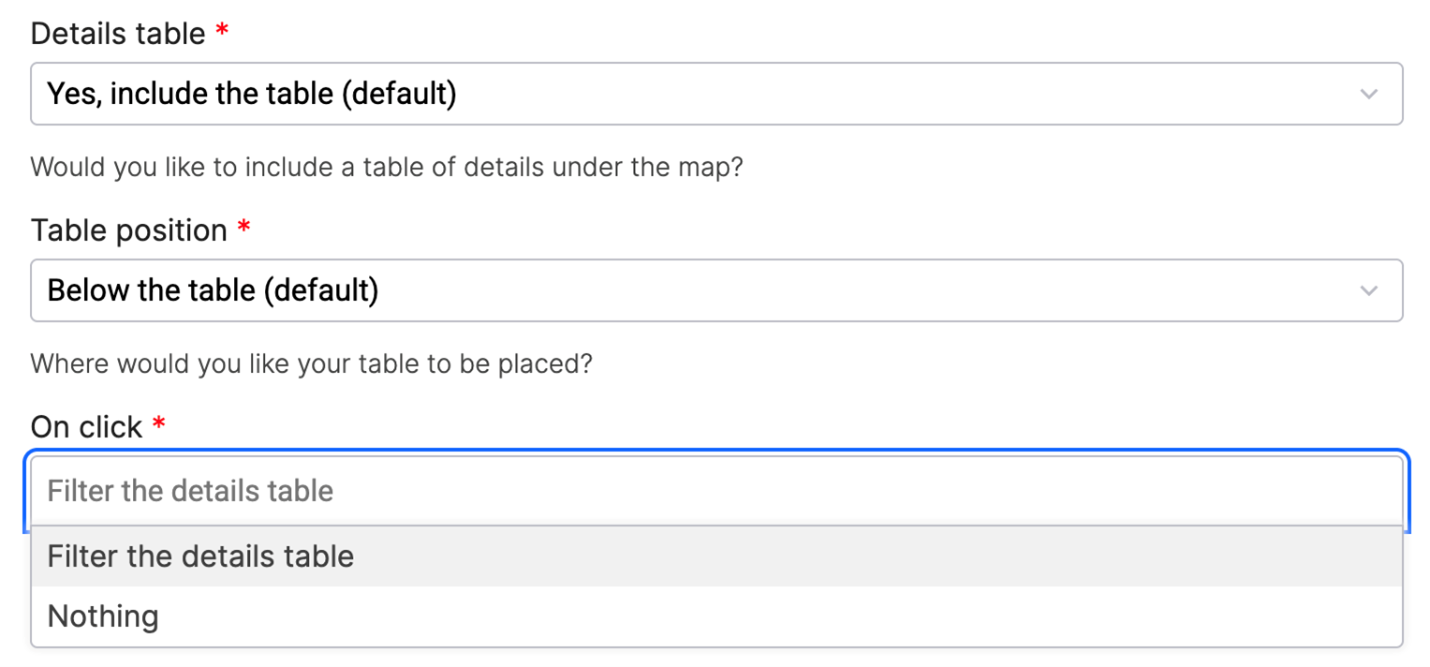
Task: Click the "Details table" field label
Action: tap(118, 33)
